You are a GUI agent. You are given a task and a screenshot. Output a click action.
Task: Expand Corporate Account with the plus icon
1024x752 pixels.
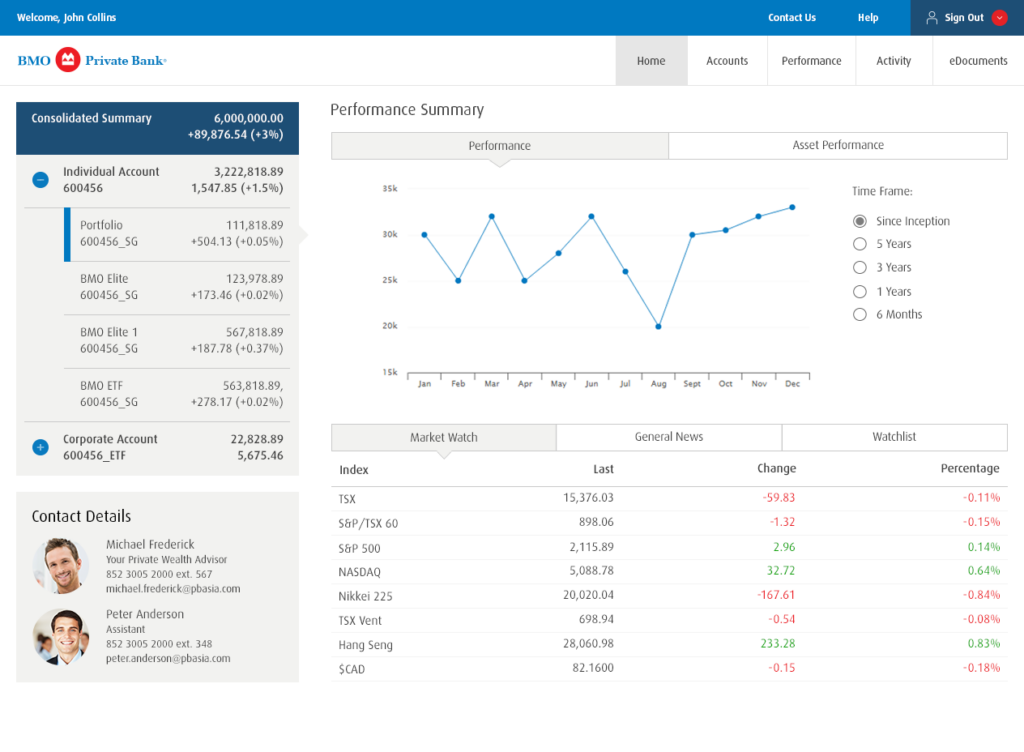[40, 447]
